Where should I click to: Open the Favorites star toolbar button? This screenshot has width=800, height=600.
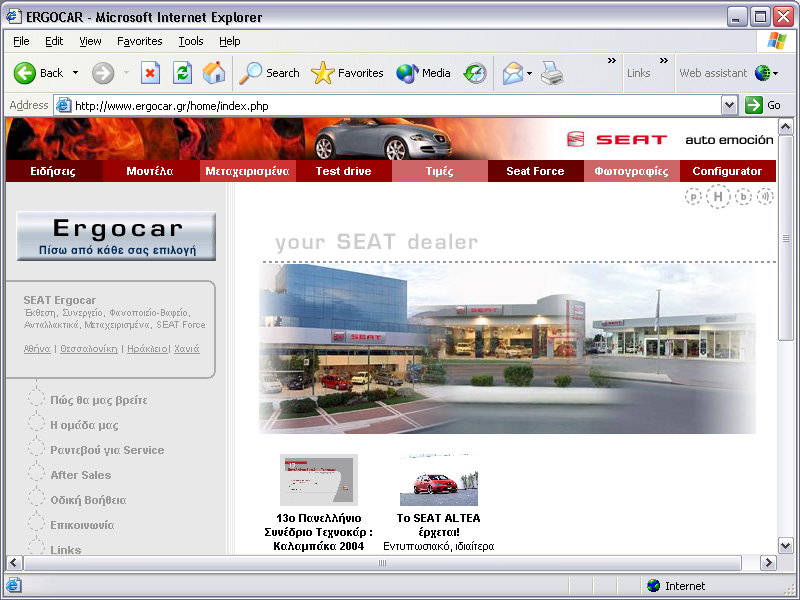pyautogui.click(x=347, y=73)
